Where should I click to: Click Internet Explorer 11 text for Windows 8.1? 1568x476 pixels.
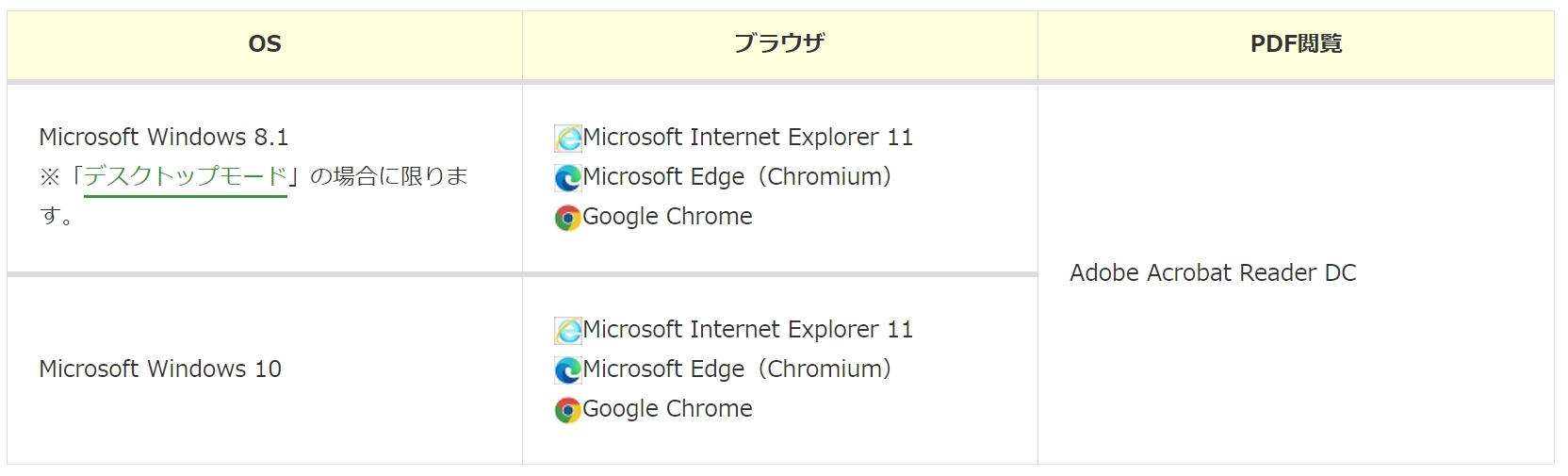748,138
